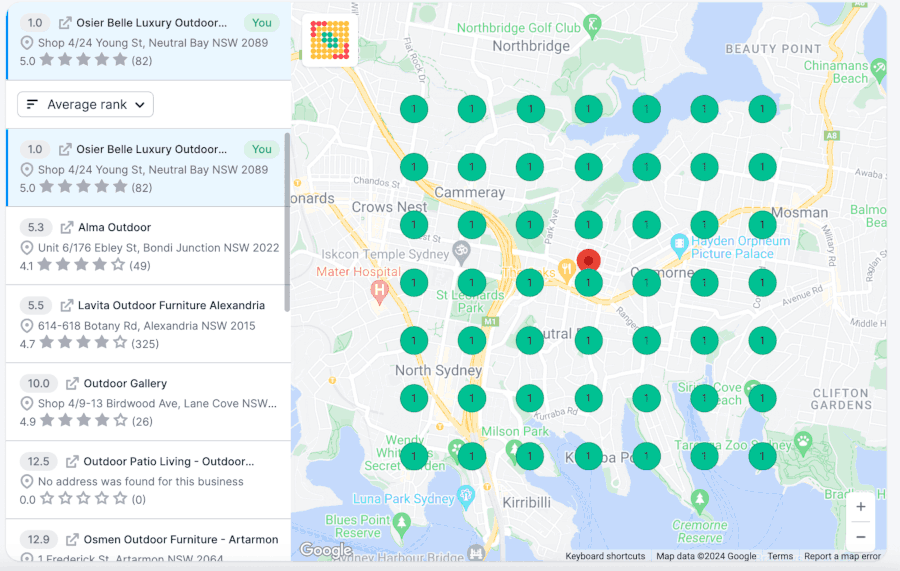Click the sort icon in Average rank dropdown
Viewport: 900px width, 571px height.
(32, 104)
